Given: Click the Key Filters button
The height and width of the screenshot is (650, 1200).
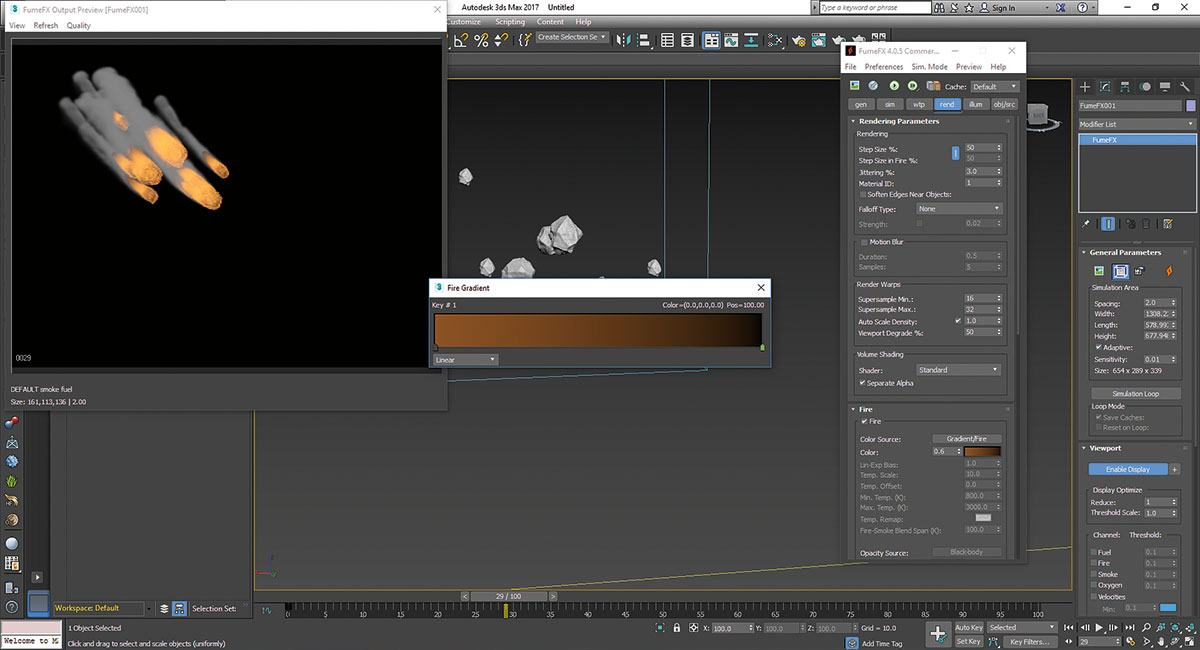Looking at the screenshot, I should [1030, 642].
